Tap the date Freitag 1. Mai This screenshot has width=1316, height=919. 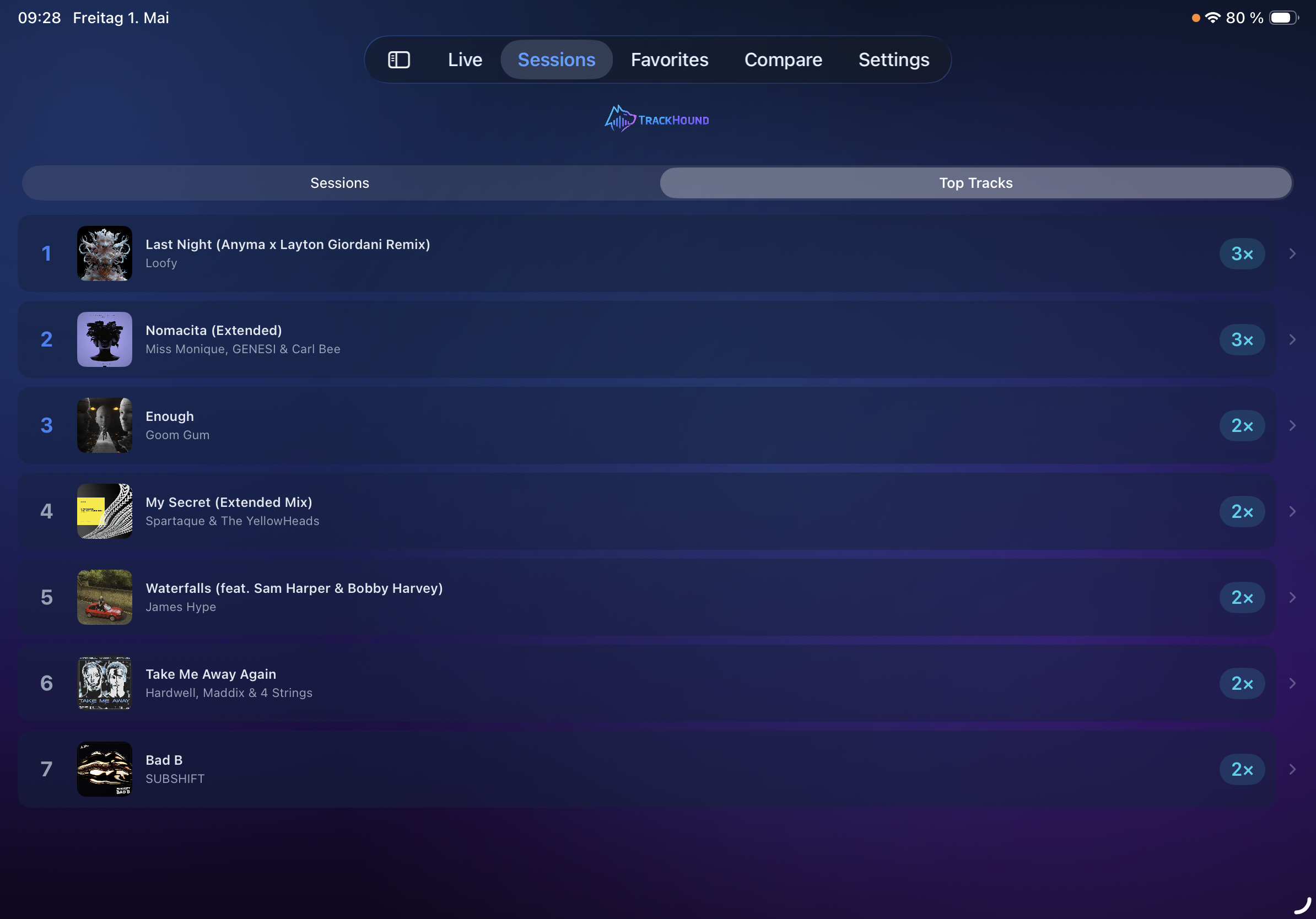click(x=121, y=18)
